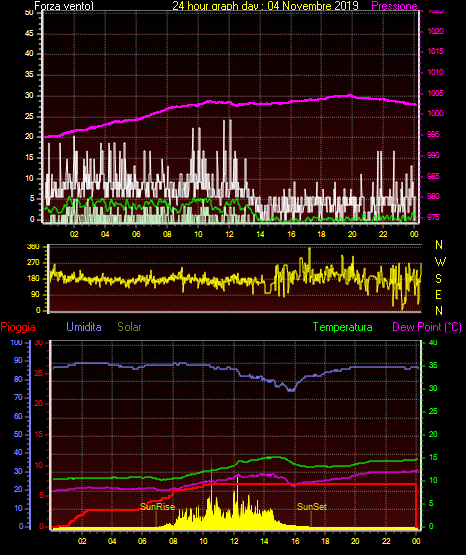Click the W wind direction letter

[440, 262]
